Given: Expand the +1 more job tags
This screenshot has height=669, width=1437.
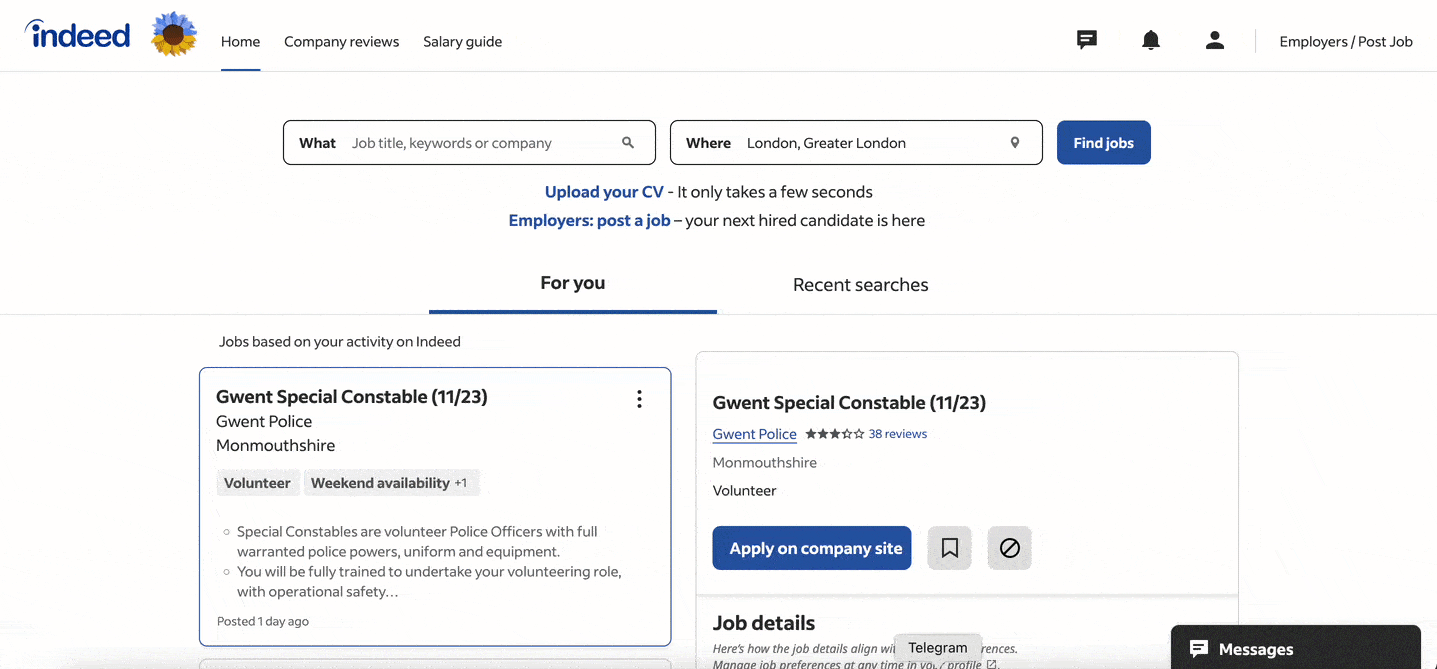Looking at the screenshot, I should pyautogui.click(x=461, y=483).
